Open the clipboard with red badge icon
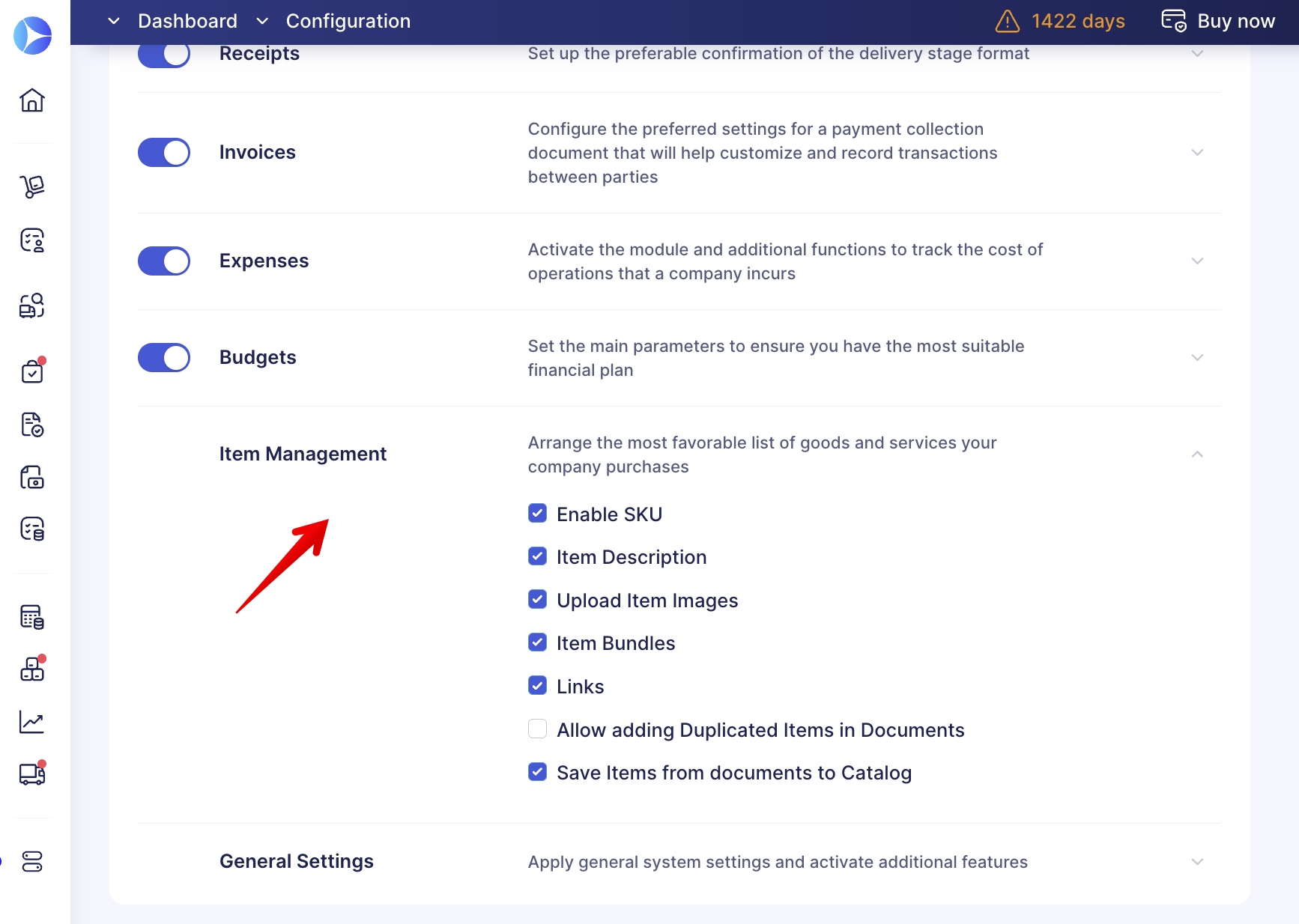 coord(32,371)
